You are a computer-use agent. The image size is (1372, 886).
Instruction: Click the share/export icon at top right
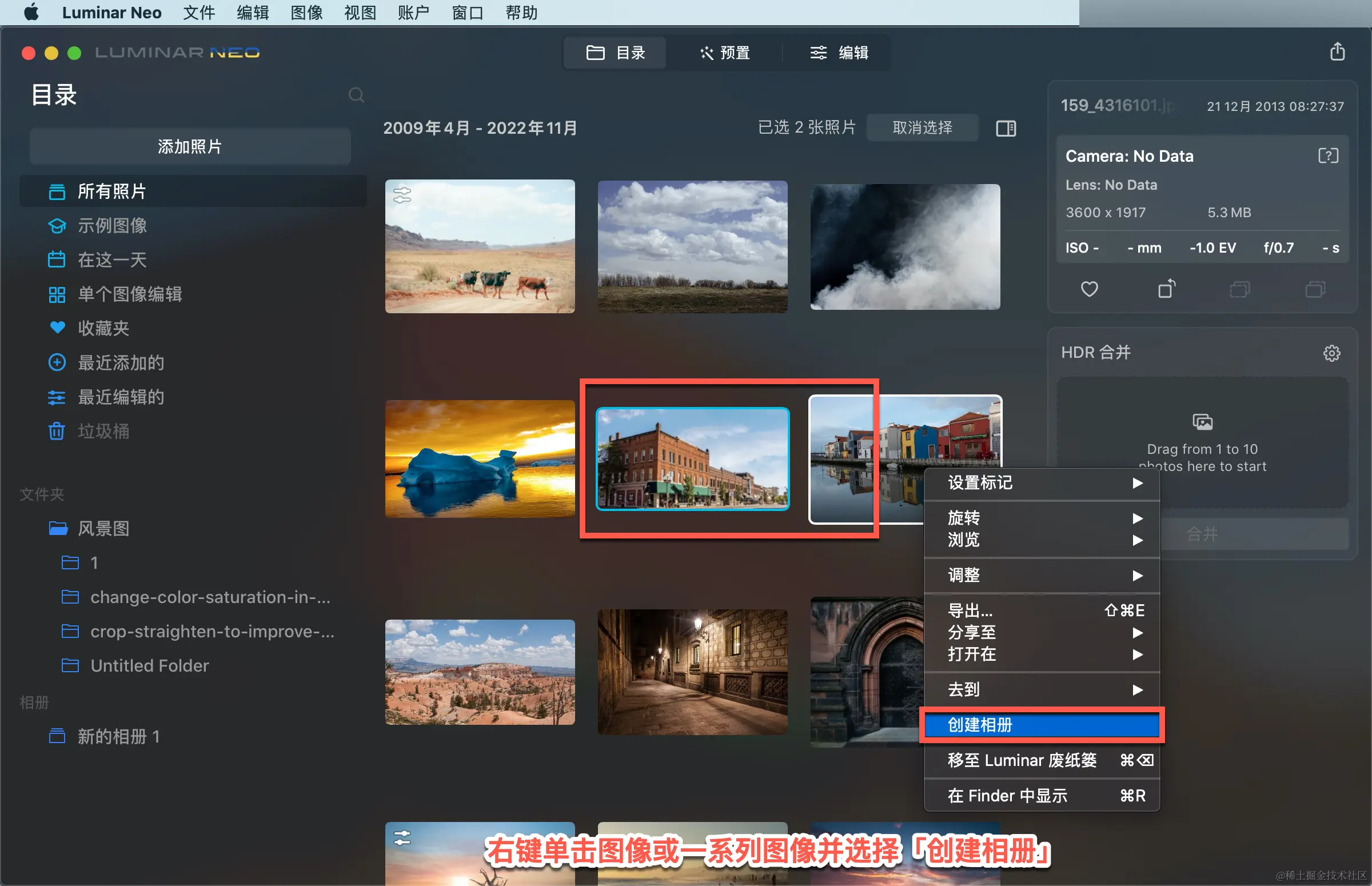pos(1337,52)
